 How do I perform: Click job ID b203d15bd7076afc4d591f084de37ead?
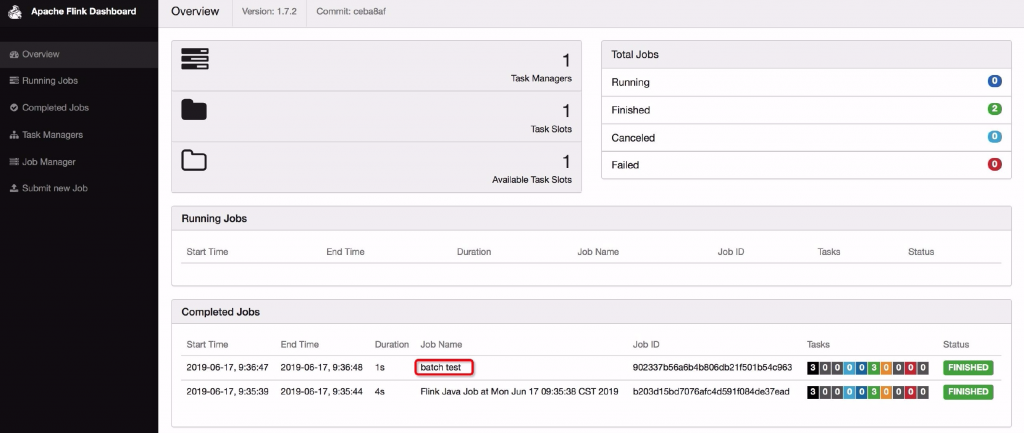point(711,392)
